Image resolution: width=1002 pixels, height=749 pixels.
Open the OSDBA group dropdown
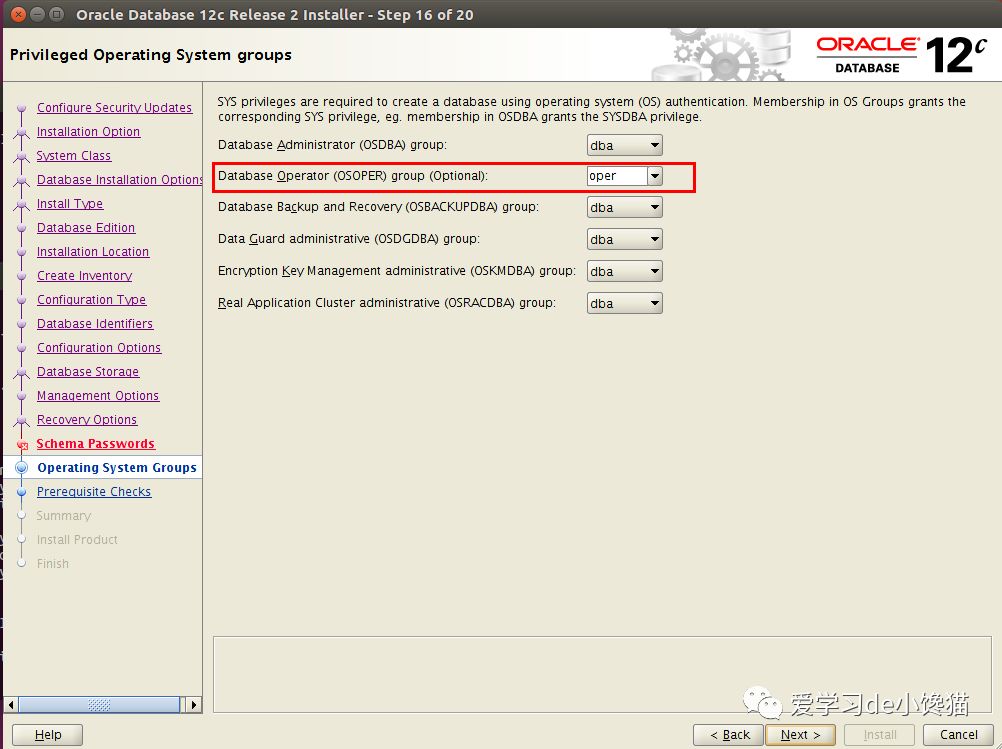click(x=624, y=145)
